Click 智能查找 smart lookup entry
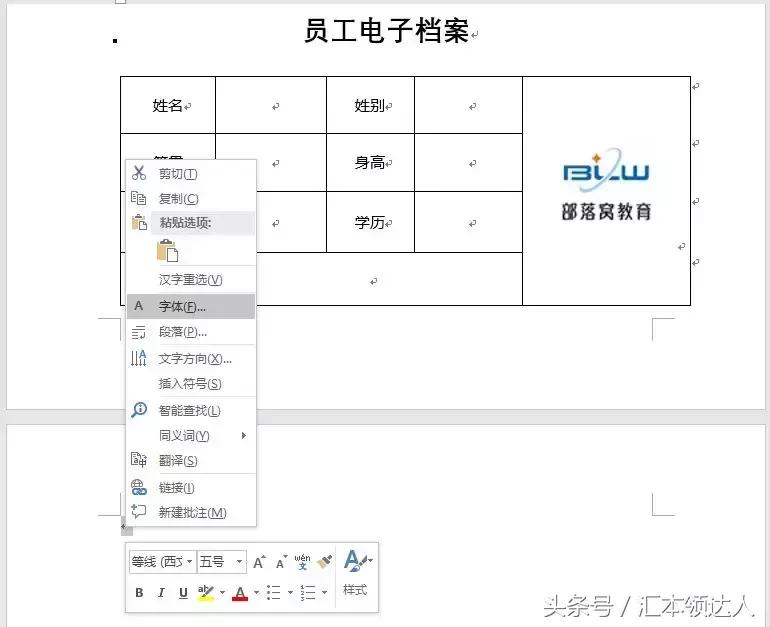The image size is (770, 627). pos(191,410)
